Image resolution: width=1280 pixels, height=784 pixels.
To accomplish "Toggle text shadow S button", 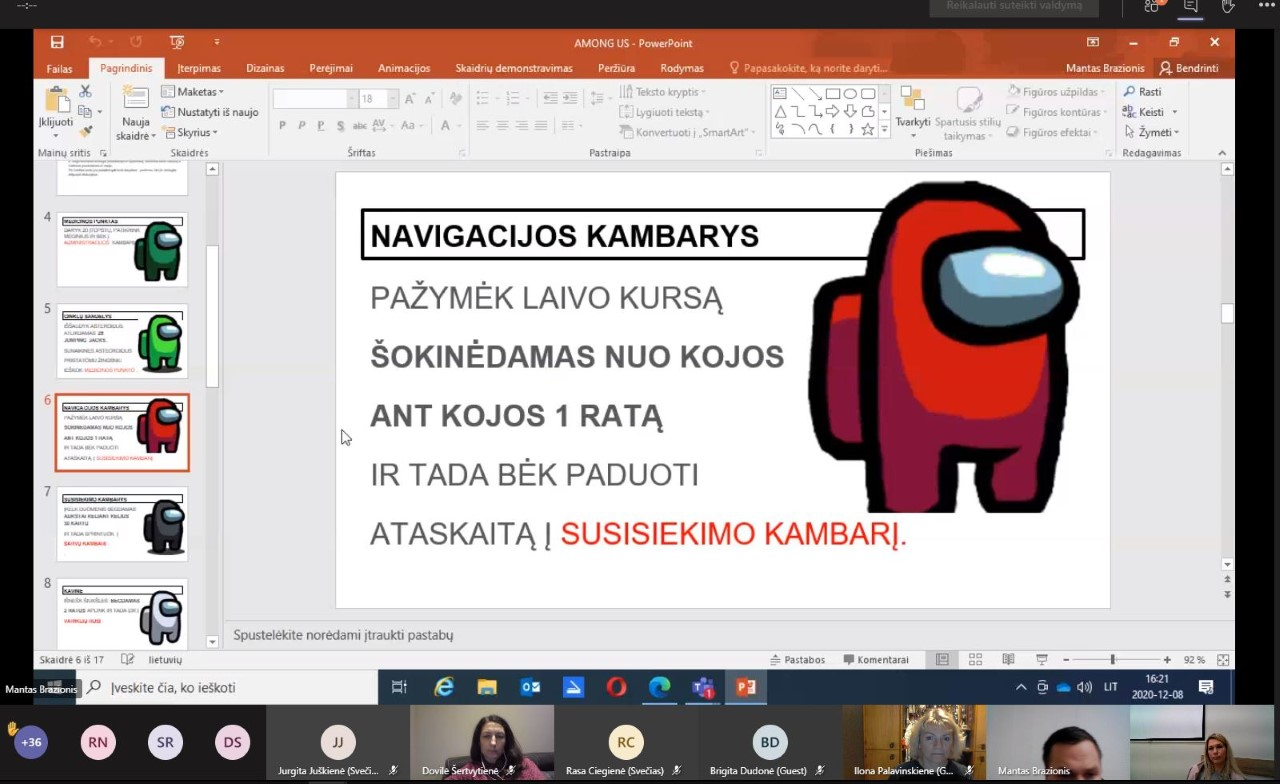I will point(340,126).
